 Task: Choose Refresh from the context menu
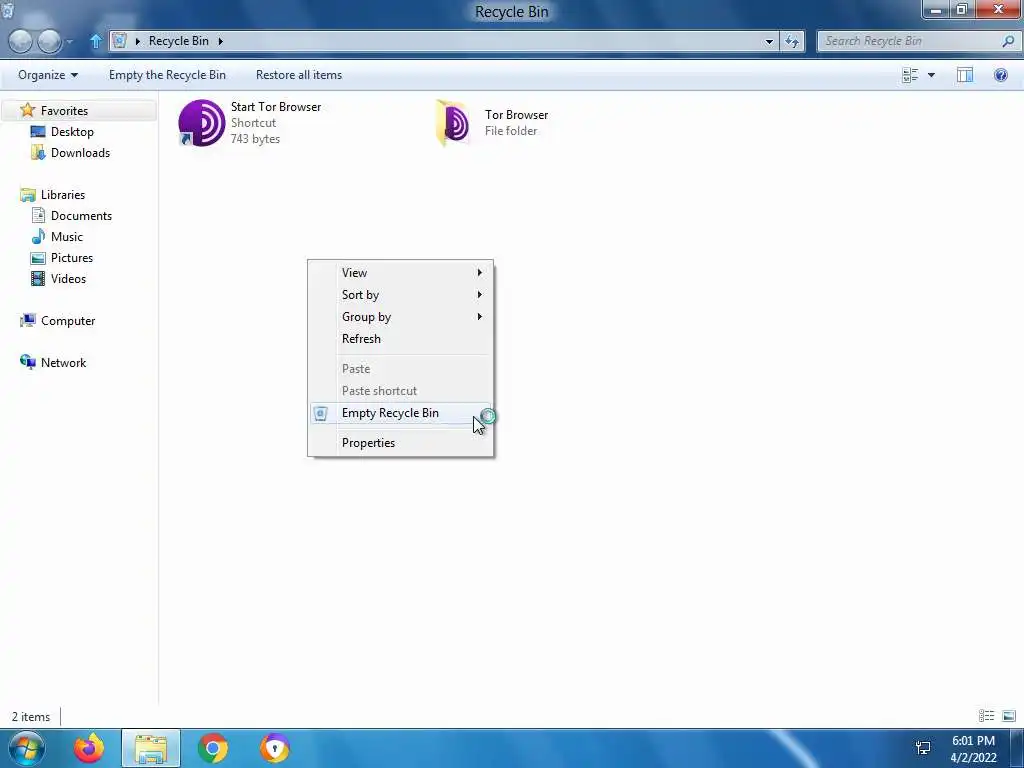(x=361, y=338)
